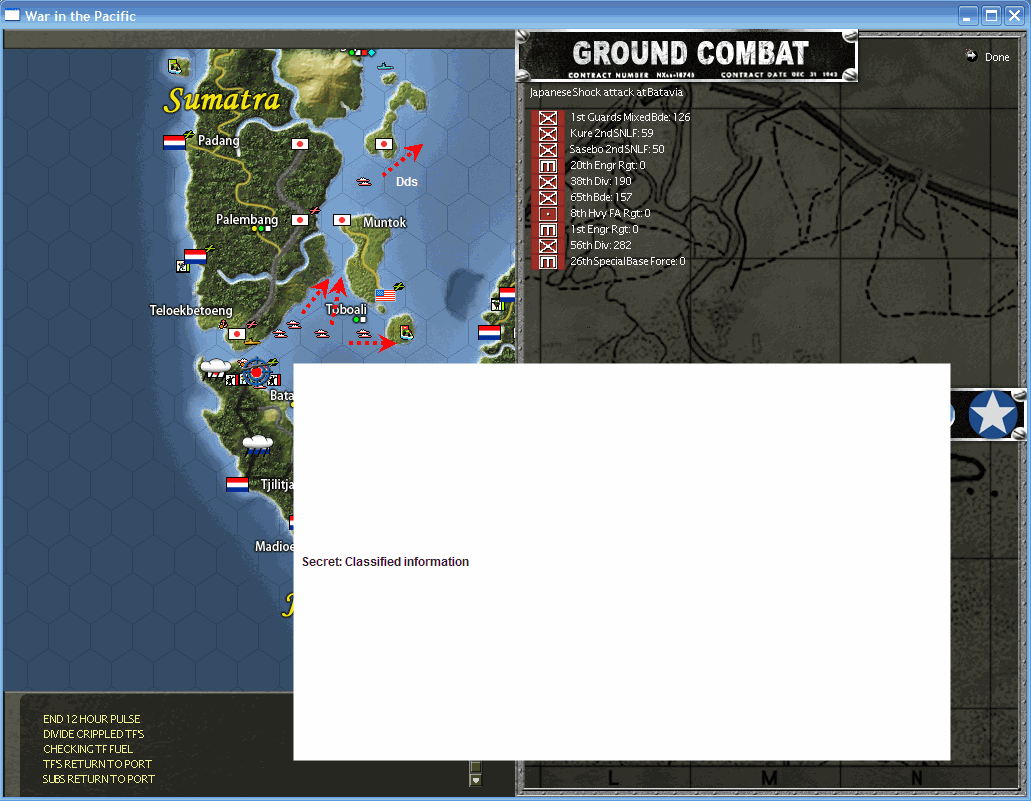
Task: Click '38th Div: 190' row
Action: pyautogui.click(x=600, y=182)
